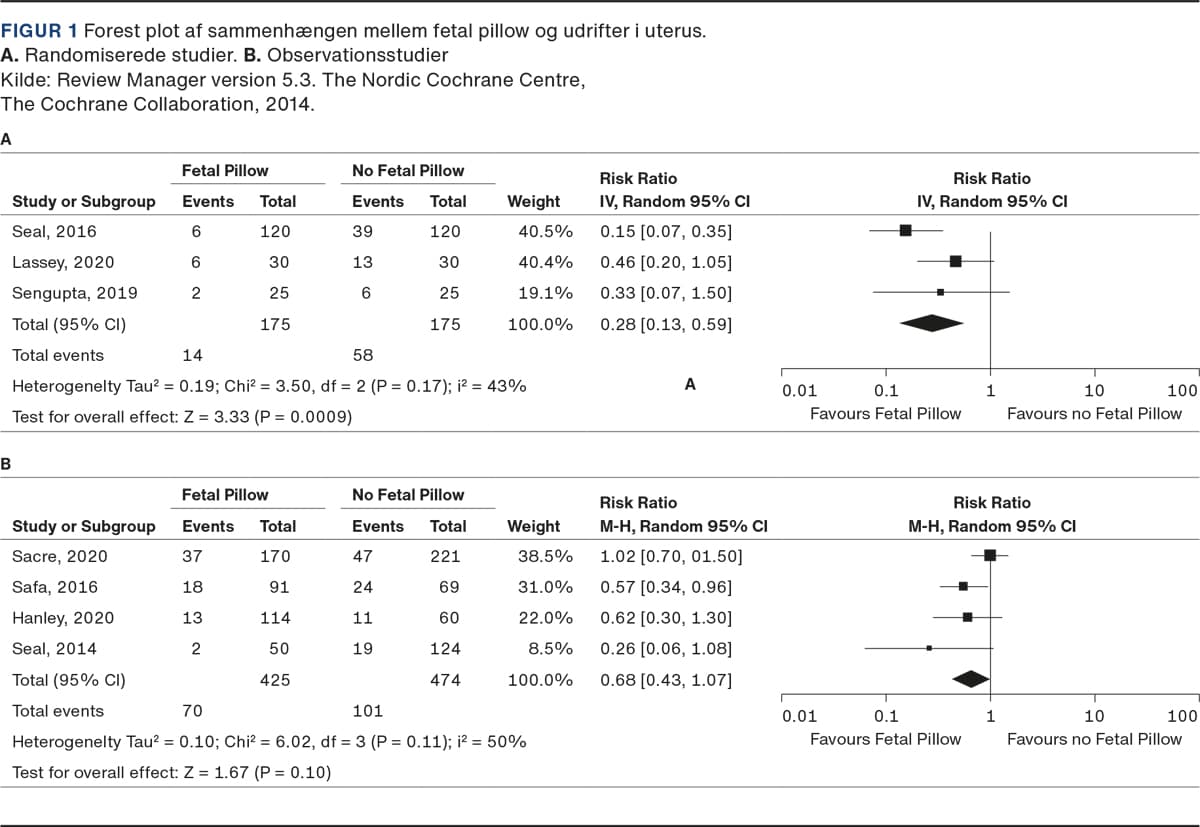Select the Sacre, 2020 study name
This screenshot has width=1200, height=827.
pyautogui.click(x=60, y=556)
